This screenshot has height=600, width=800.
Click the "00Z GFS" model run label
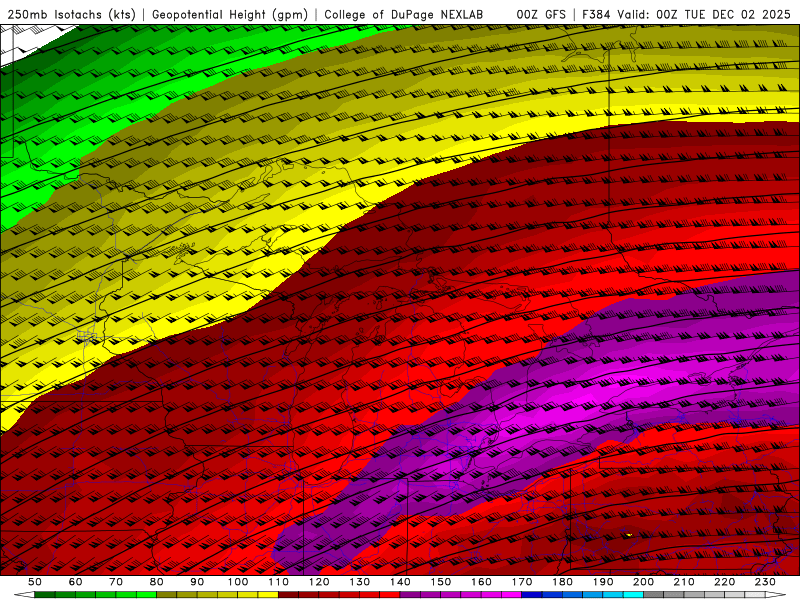tap(541, 15)
